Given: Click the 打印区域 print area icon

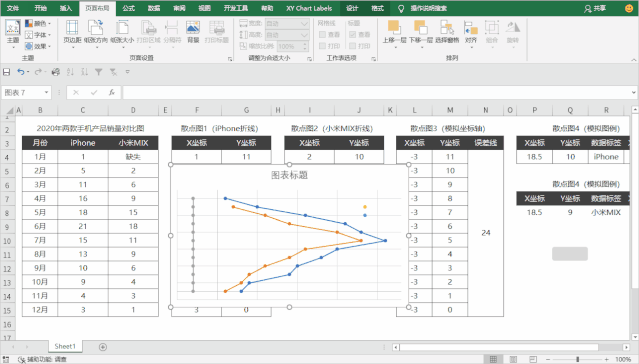Looking at the screenshot, I should tap(148, 29).
